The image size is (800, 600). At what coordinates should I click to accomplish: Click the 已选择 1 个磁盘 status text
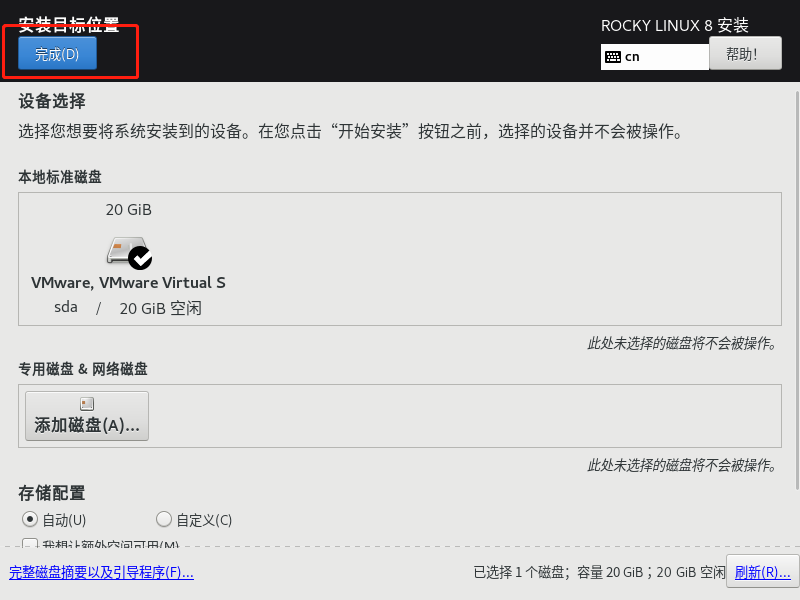click(519, 572)
